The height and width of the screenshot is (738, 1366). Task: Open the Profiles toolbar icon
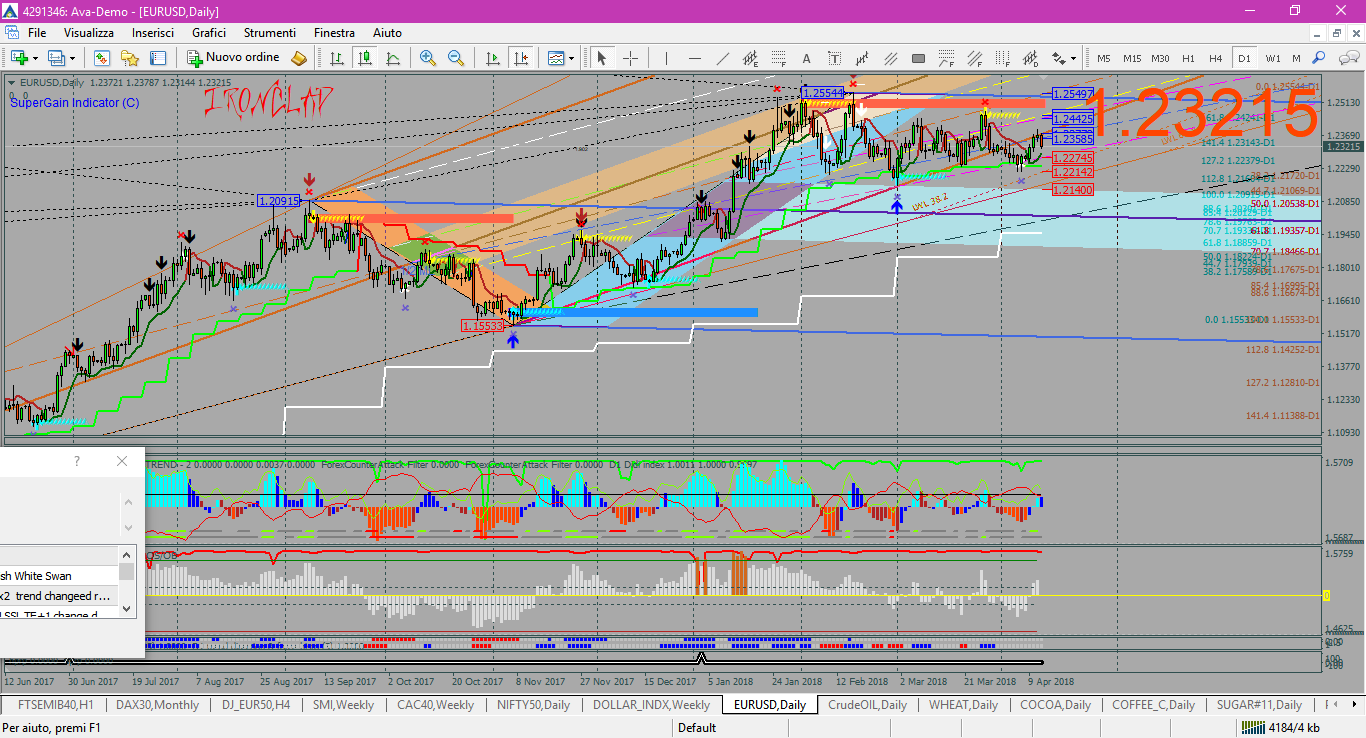(58, 58)
